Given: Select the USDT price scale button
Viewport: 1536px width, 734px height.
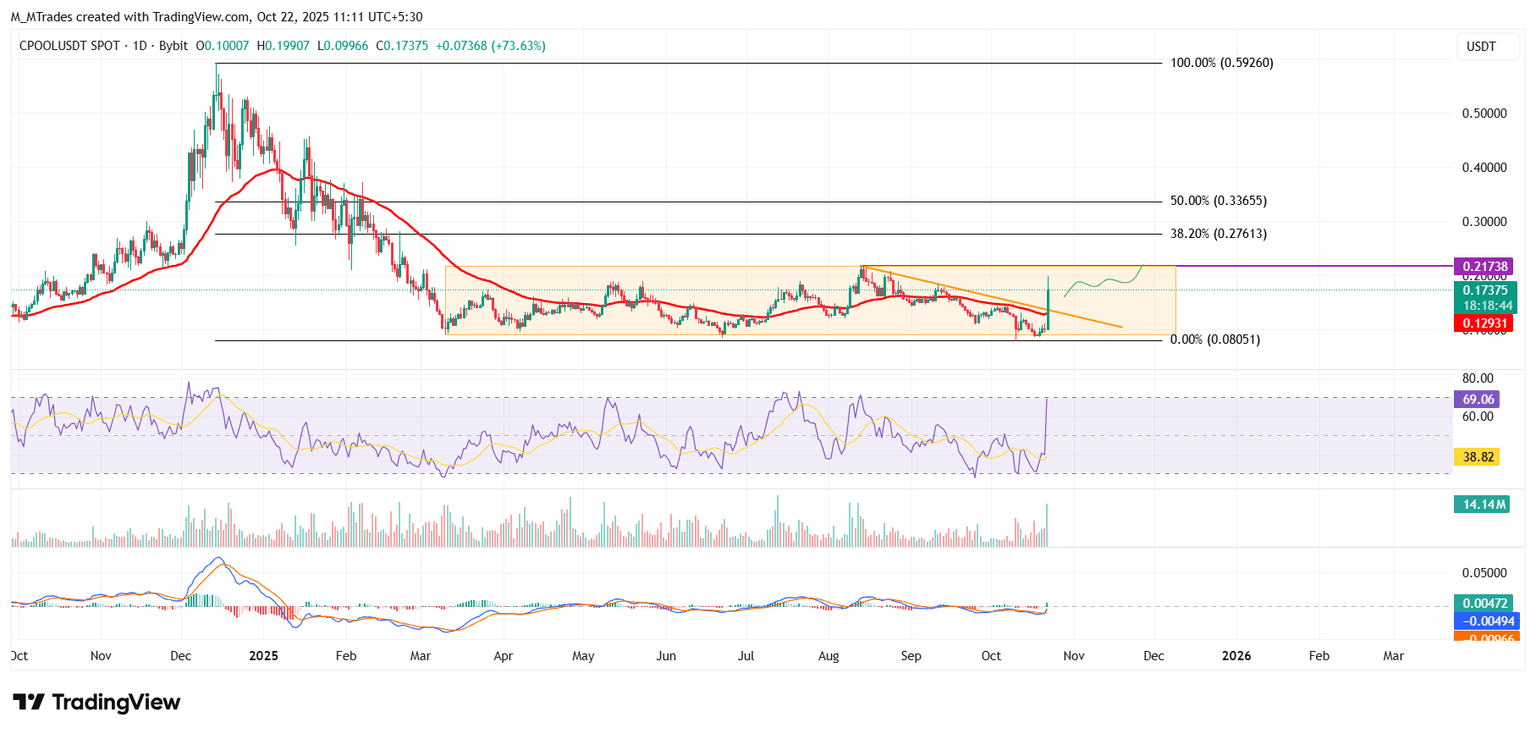Looking at the screenshot, I should click(x=1487, y=45).
